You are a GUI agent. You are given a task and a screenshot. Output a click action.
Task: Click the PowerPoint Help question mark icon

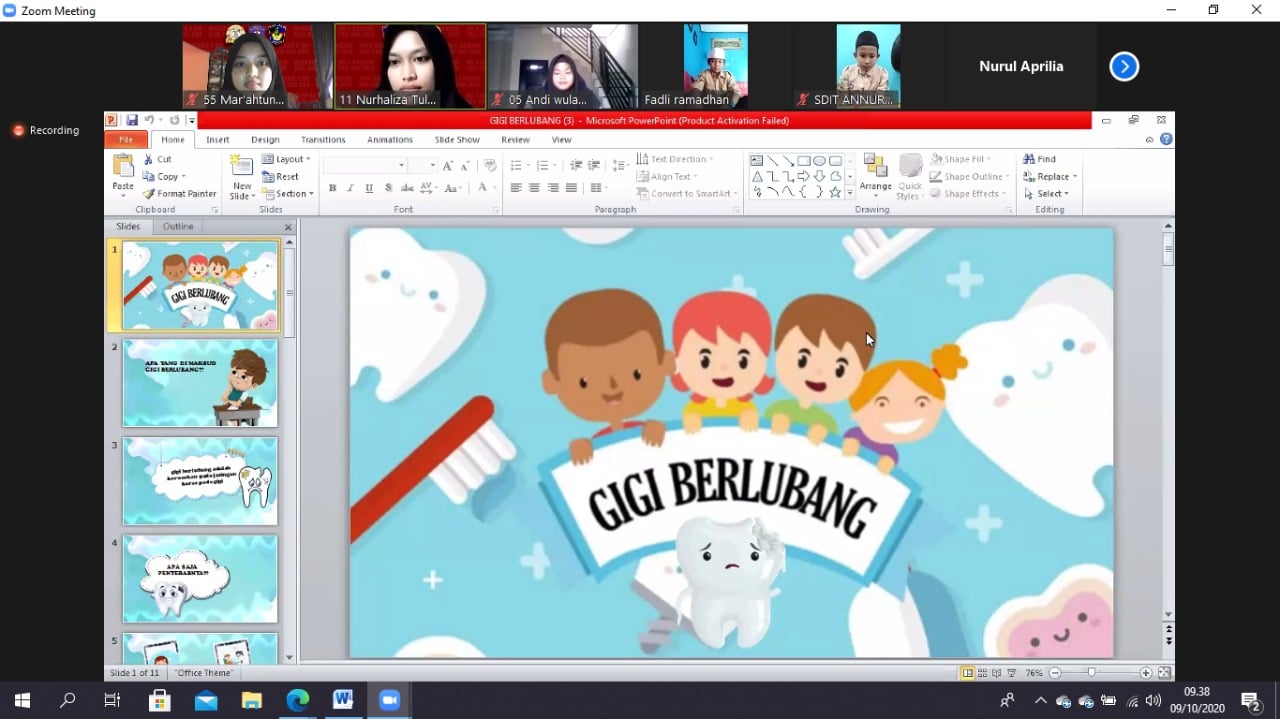[1166, 140]
